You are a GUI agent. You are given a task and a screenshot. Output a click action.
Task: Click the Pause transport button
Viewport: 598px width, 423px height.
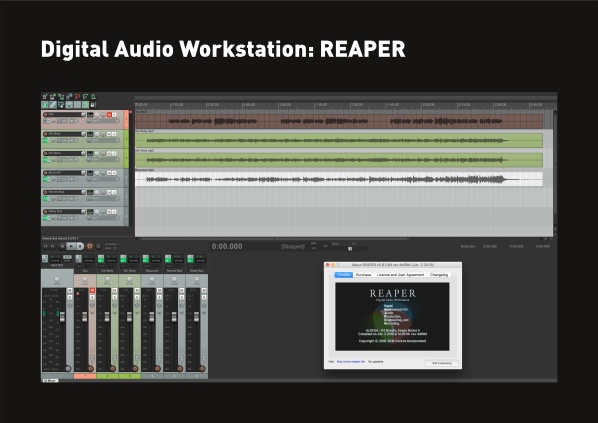[x=80, y=246]
